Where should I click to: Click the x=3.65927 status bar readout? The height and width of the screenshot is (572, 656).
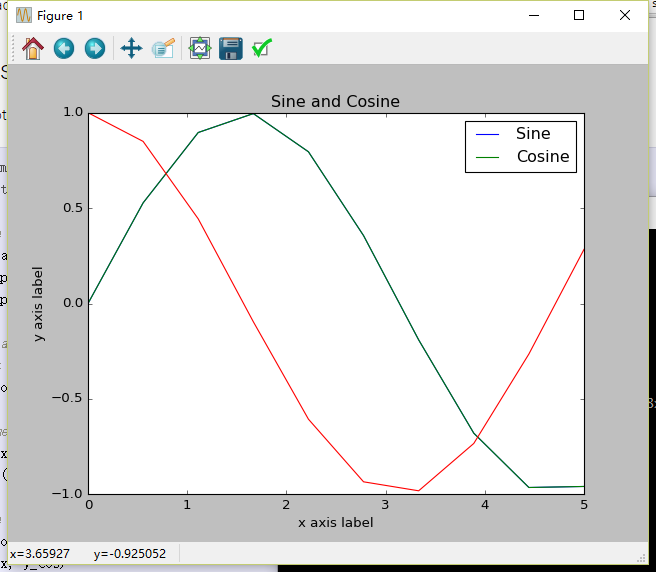click(40, 554)
